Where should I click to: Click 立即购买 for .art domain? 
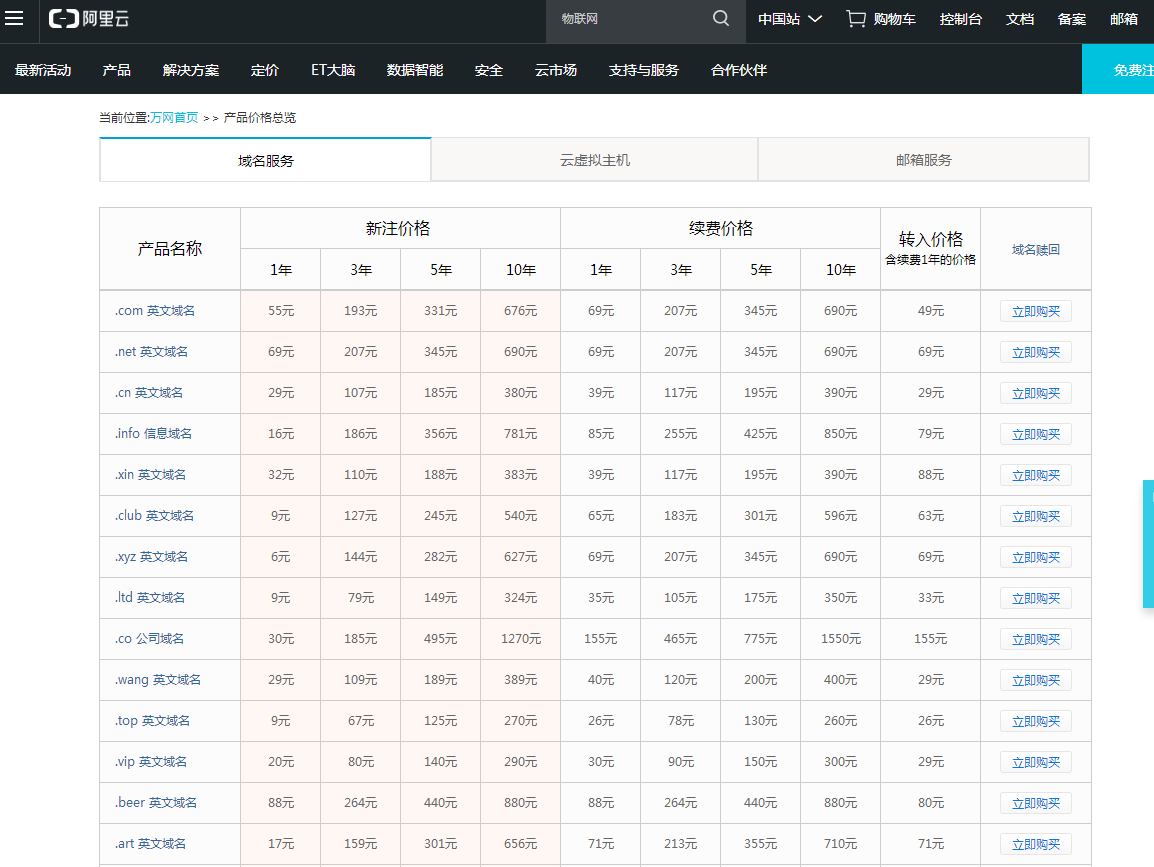pyautogui.click(x=1036, y=845)
